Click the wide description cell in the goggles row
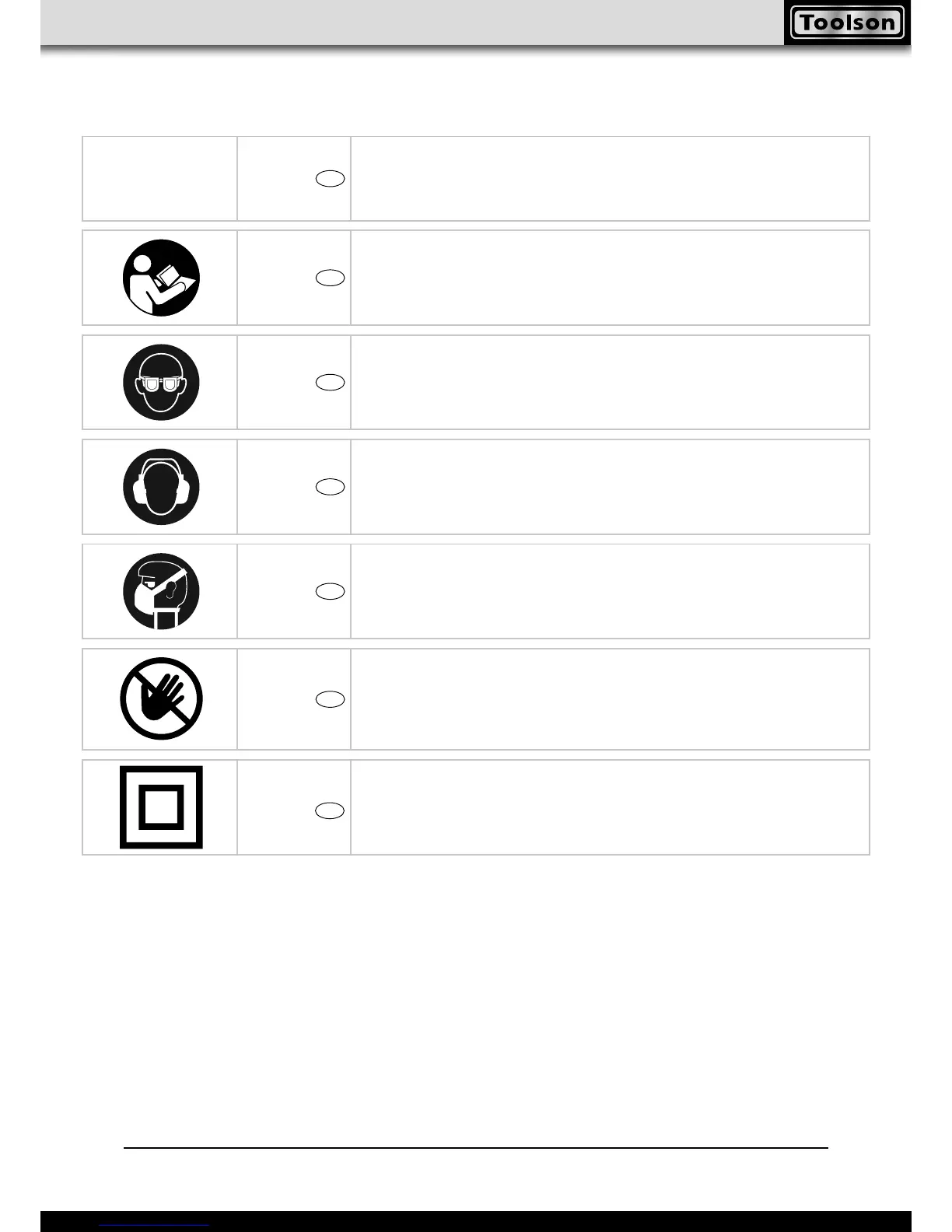This screenshot has width=952, height=1232. point(610,383)
